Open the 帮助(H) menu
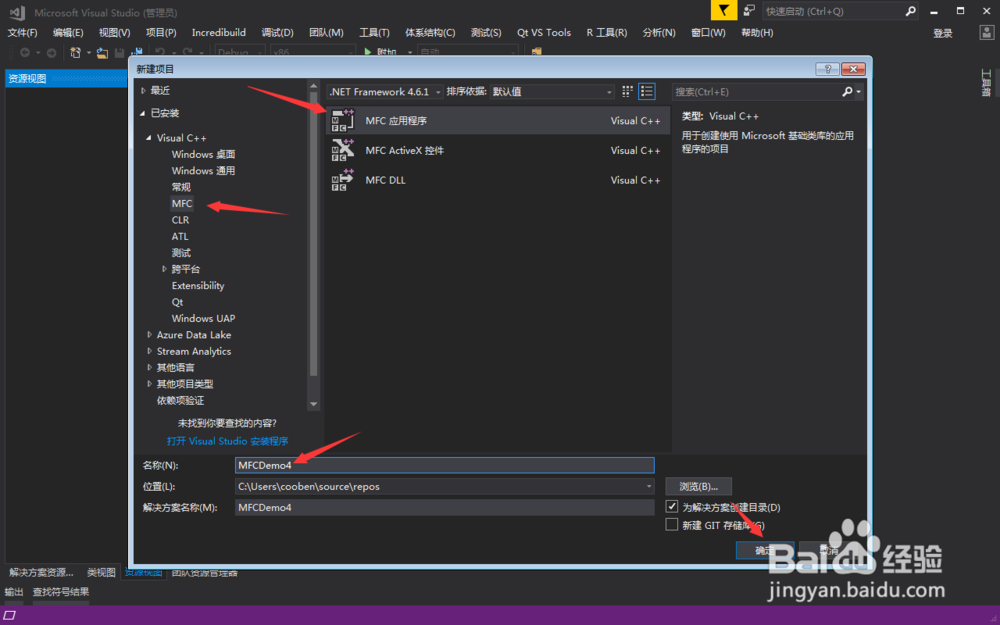The width and height of the screenshot is (1000, 625). [x=757, y=33]
